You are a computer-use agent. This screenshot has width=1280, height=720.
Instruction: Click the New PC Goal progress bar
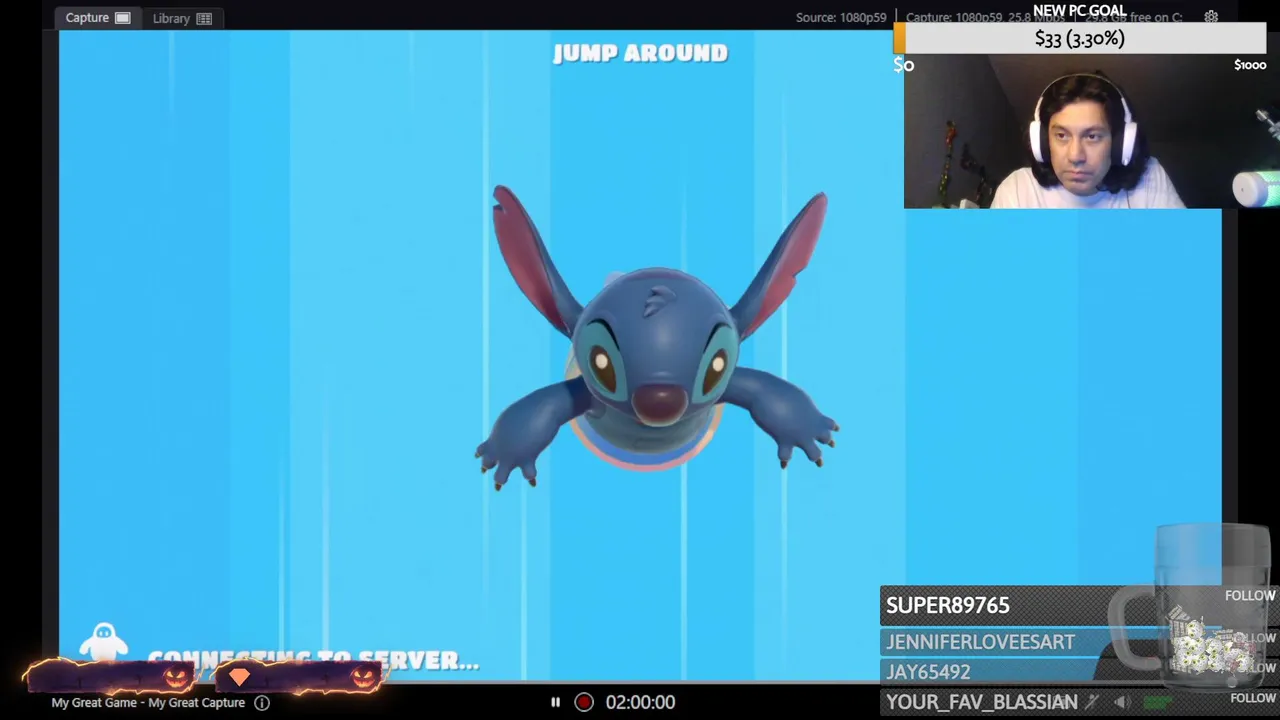pos(1080,39)
